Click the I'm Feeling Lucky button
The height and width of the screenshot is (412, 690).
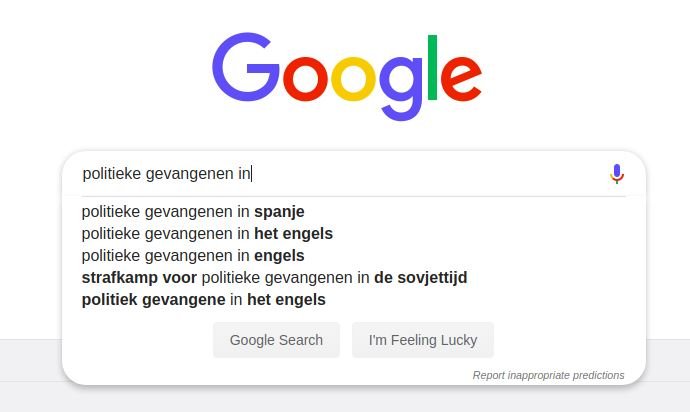(423, 340)
